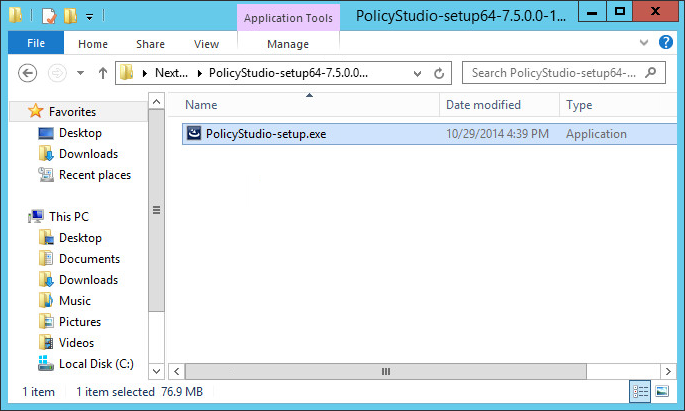Open recent locations dropdown arrow
The image size is (685, 411).
80,73
